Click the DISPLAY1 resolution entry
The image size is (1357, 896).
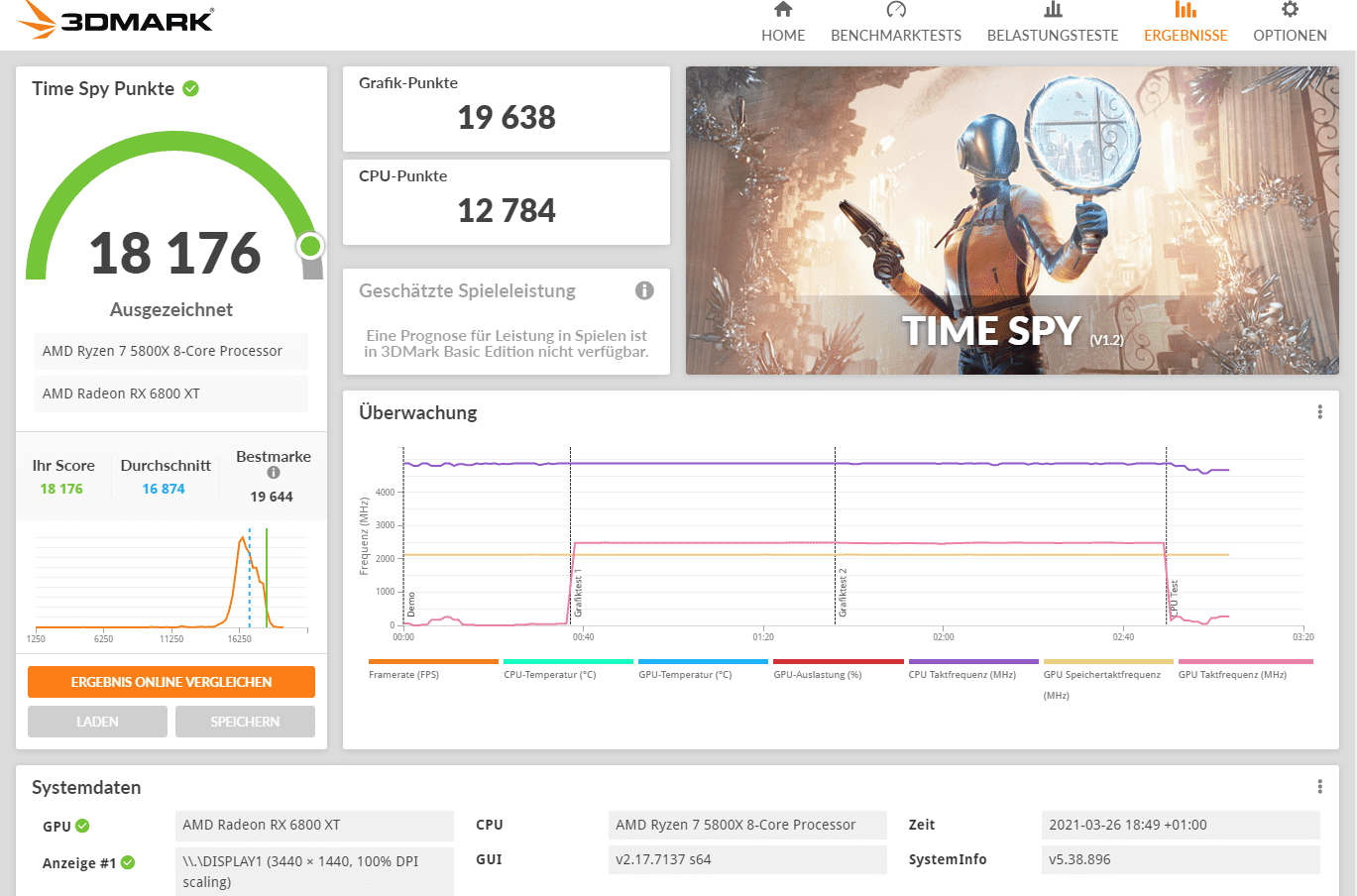[x=314, y=871]
